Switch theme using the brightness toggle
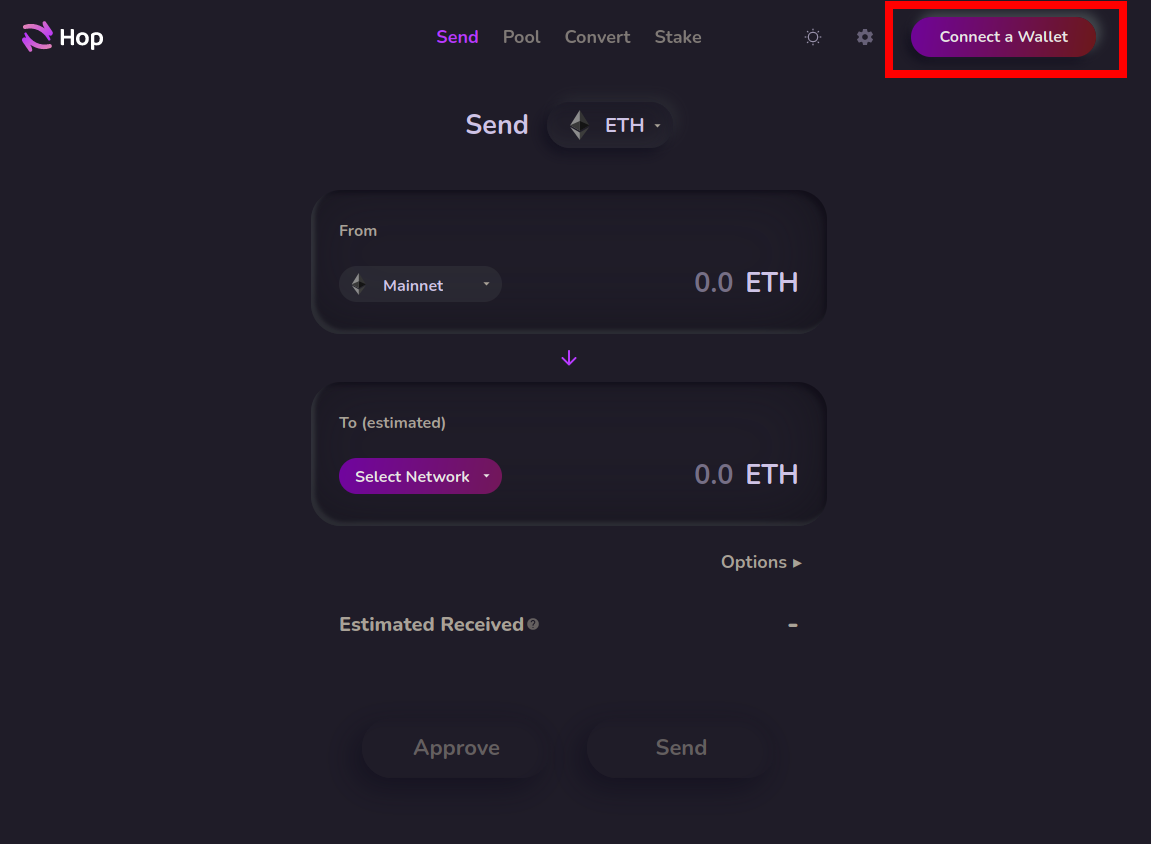Image resolution: width=1151 pixels, height=844 pixels. coord(812,36)
